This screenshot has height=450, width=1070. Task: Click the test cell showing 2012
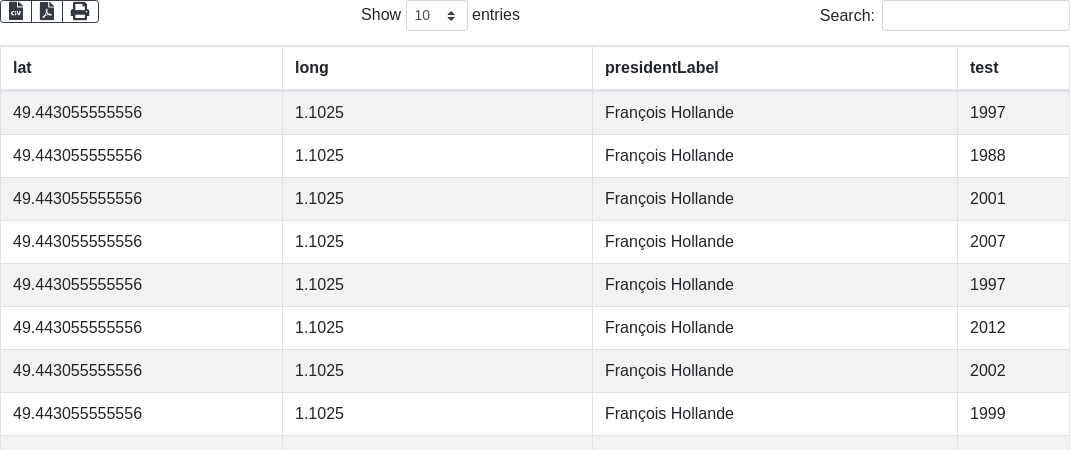pos(988,328)
